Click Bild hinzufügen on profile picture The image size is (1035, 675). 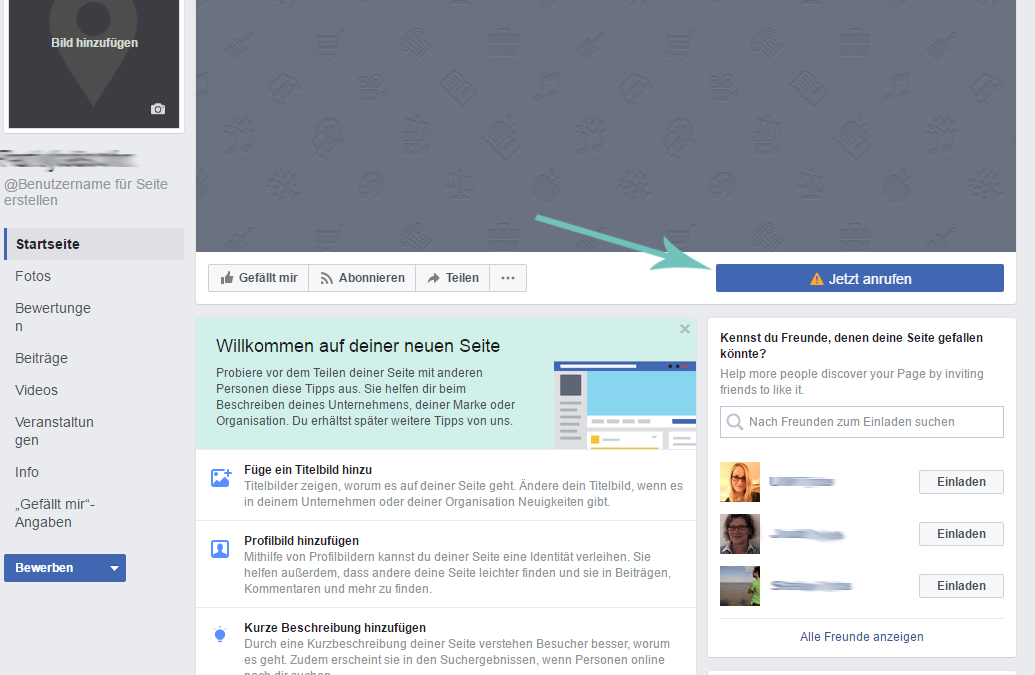(94, 43)
